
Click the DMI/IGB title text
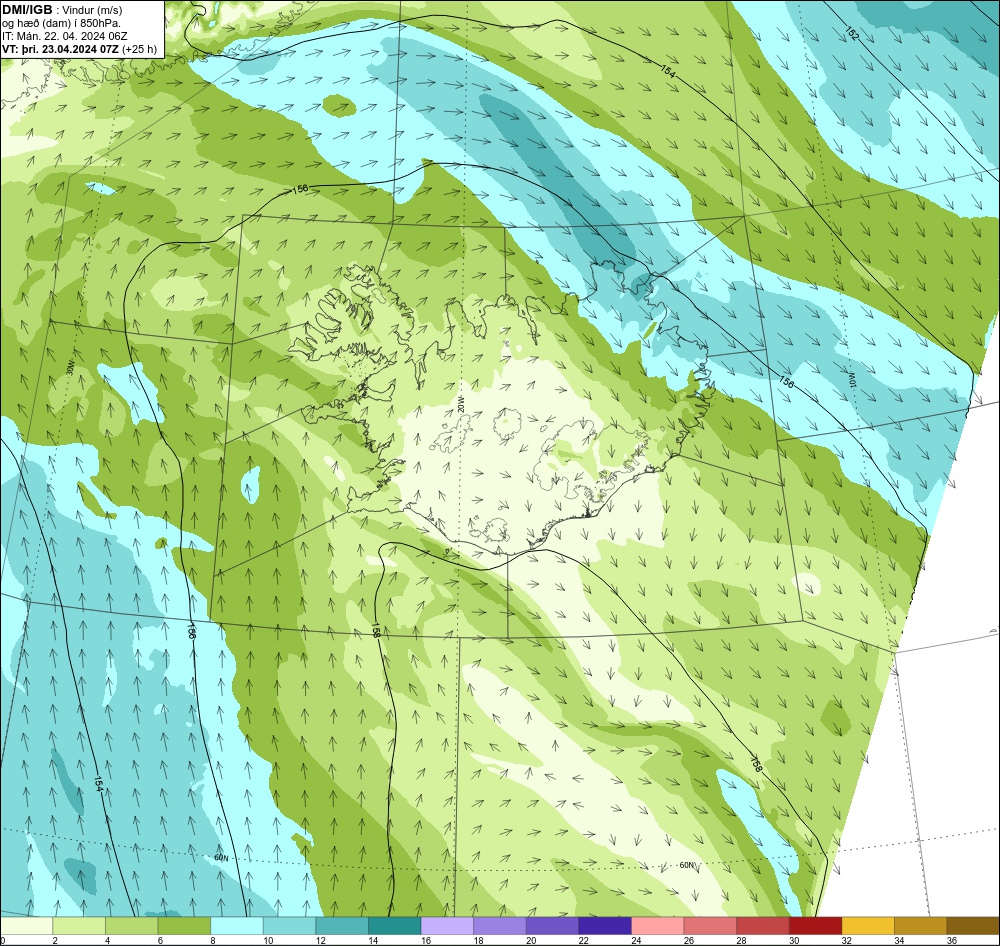point(27,10)
